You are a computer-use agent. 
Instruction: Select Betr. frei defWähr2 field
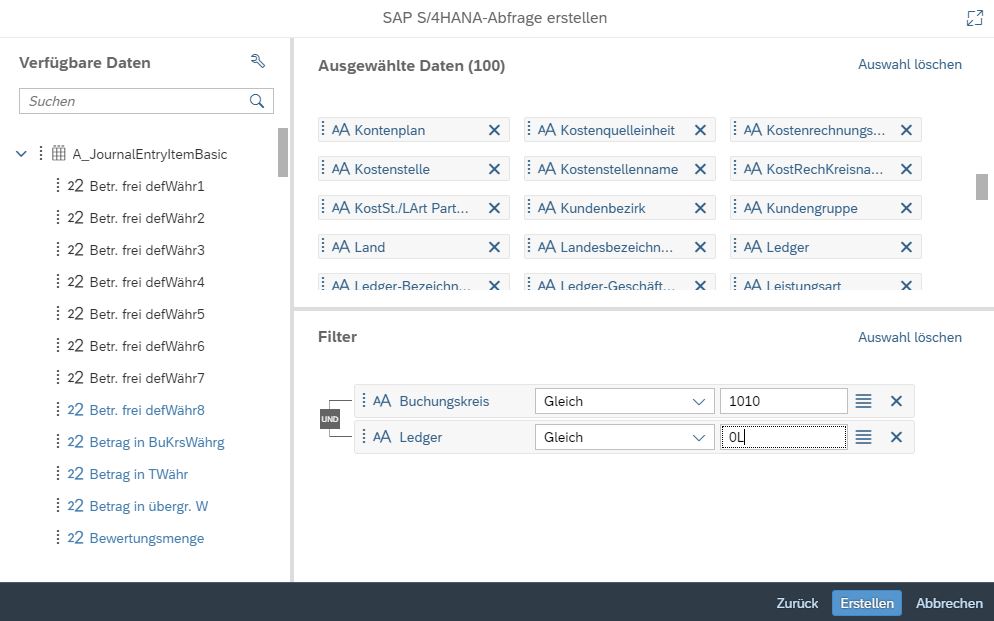[147, 218]
